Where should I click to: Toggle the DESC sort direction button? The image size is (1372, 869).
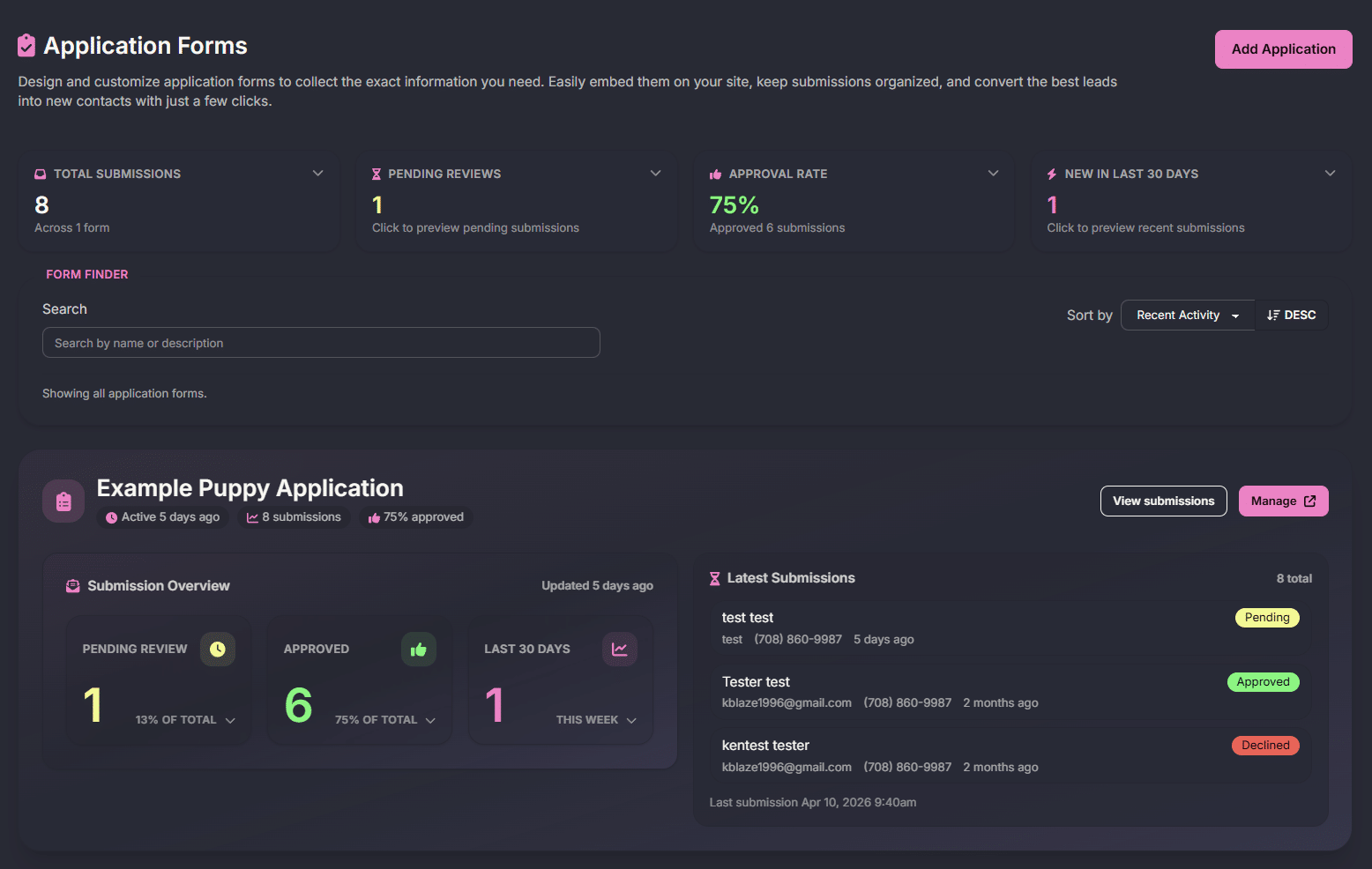click(1291, 316)
